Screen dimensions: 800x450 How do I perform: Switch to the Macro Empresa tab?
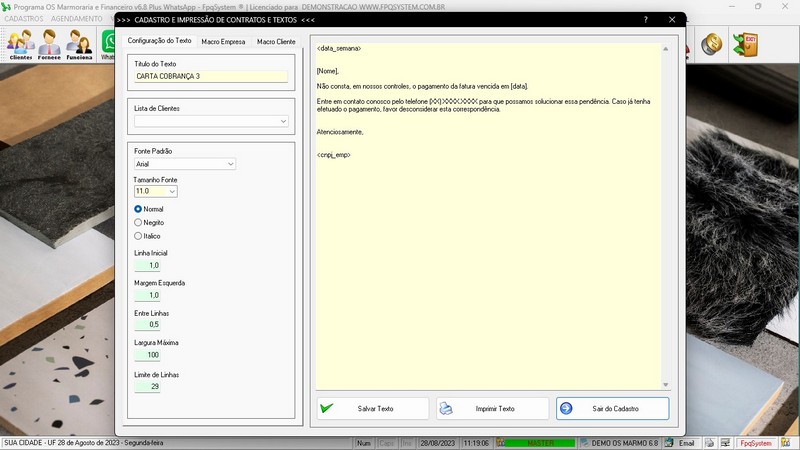click(223, 41)
